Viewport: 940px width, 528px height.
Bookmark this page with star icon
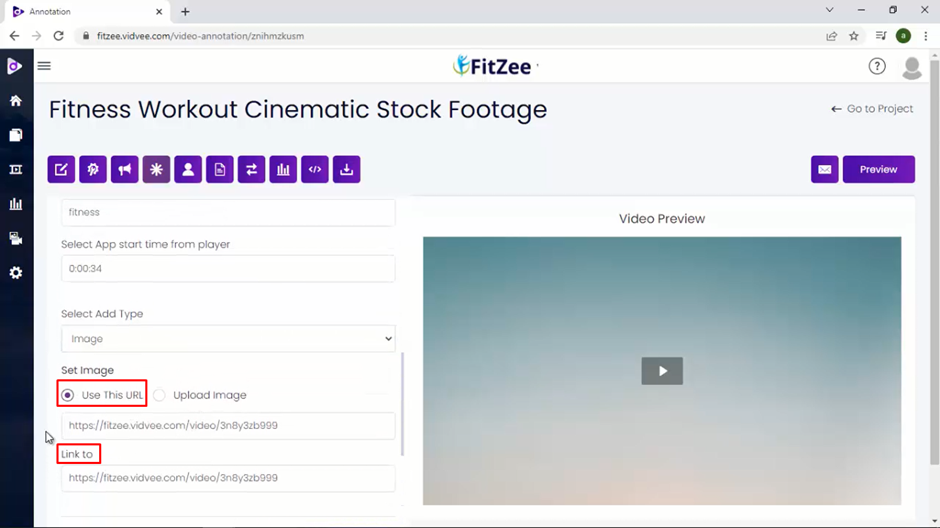(854, 36)
